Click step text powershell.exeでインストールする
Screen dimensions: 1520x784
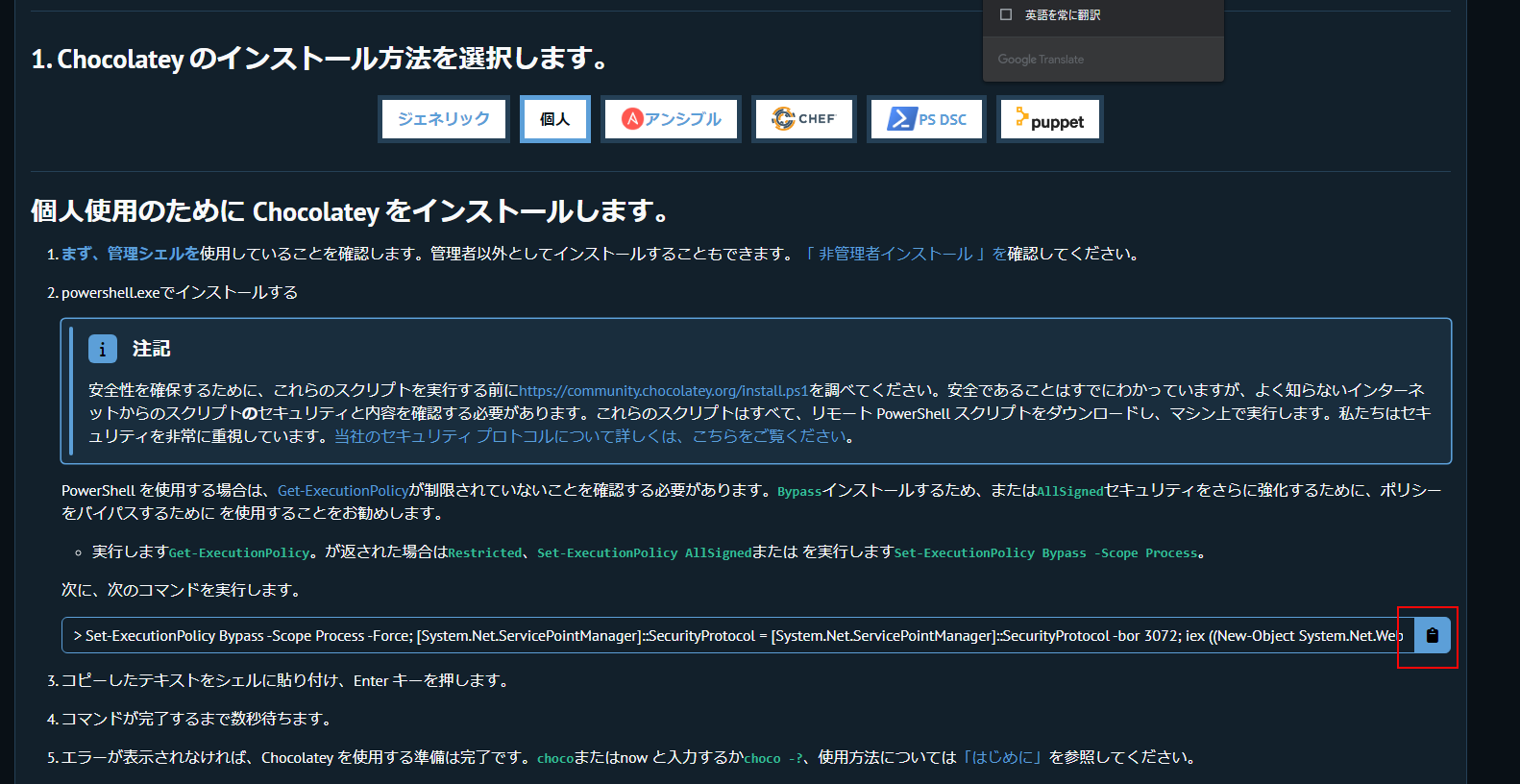(x=180, y=292)
